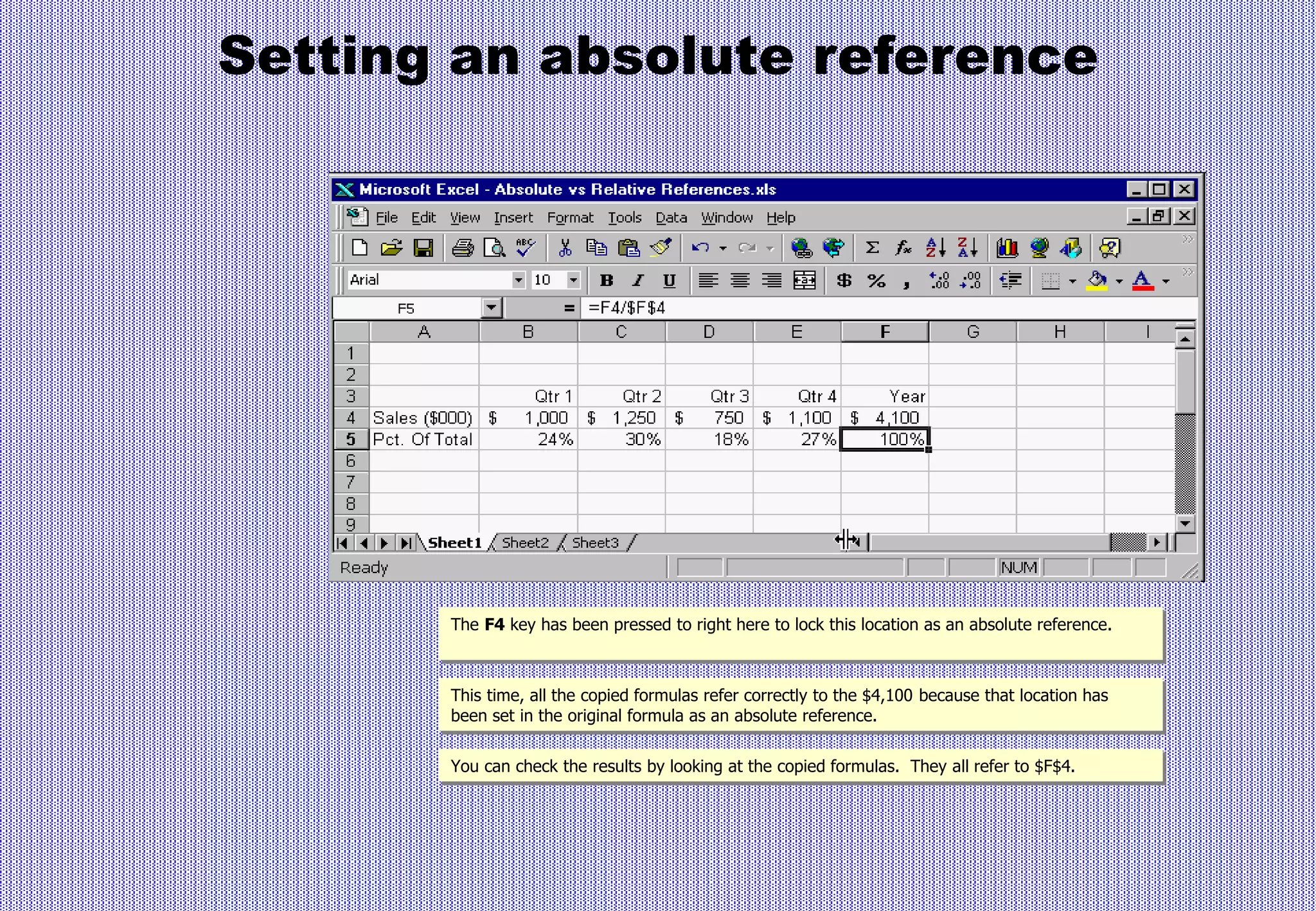Toggle Underline formatting button
The height and width of the screenshot is (911, 1316).
point(669,281)
